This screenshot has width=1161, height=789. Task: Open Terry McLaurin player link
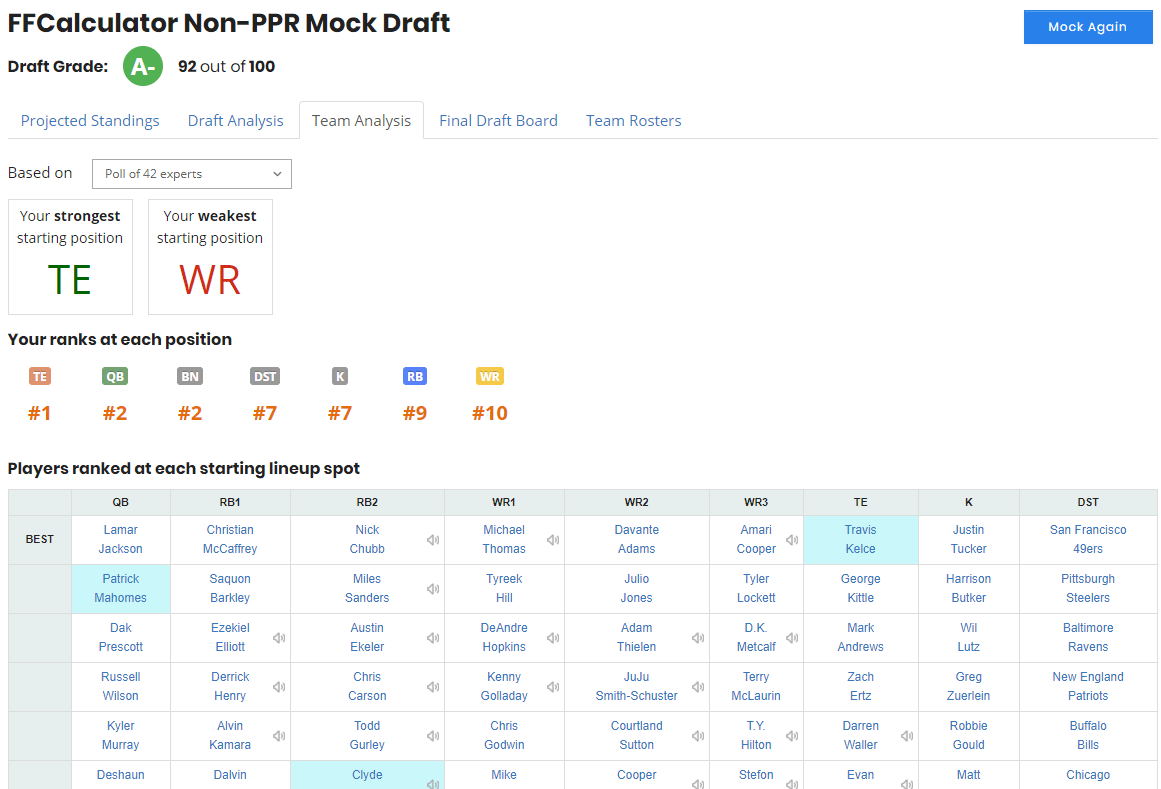point(756,686)
